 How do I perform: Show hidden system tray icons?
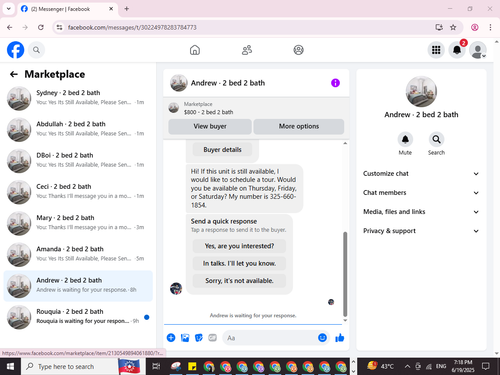(x=407, y=366)
